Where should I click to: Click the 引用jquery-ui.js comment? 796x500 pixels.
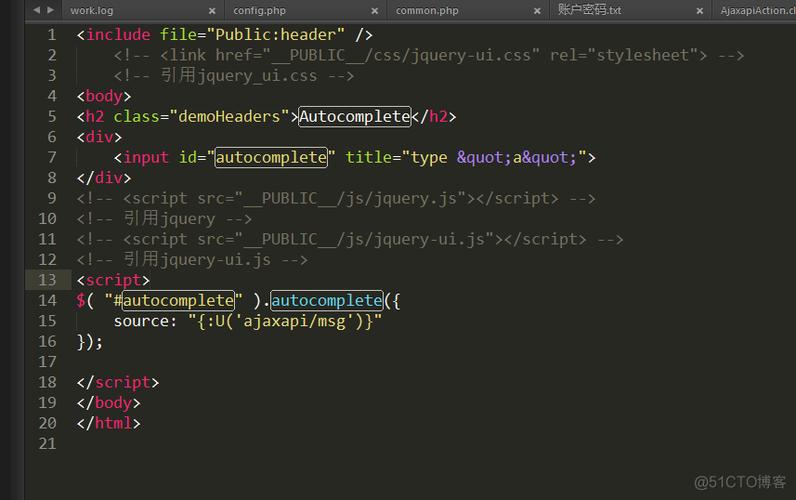tap(192, 260)
